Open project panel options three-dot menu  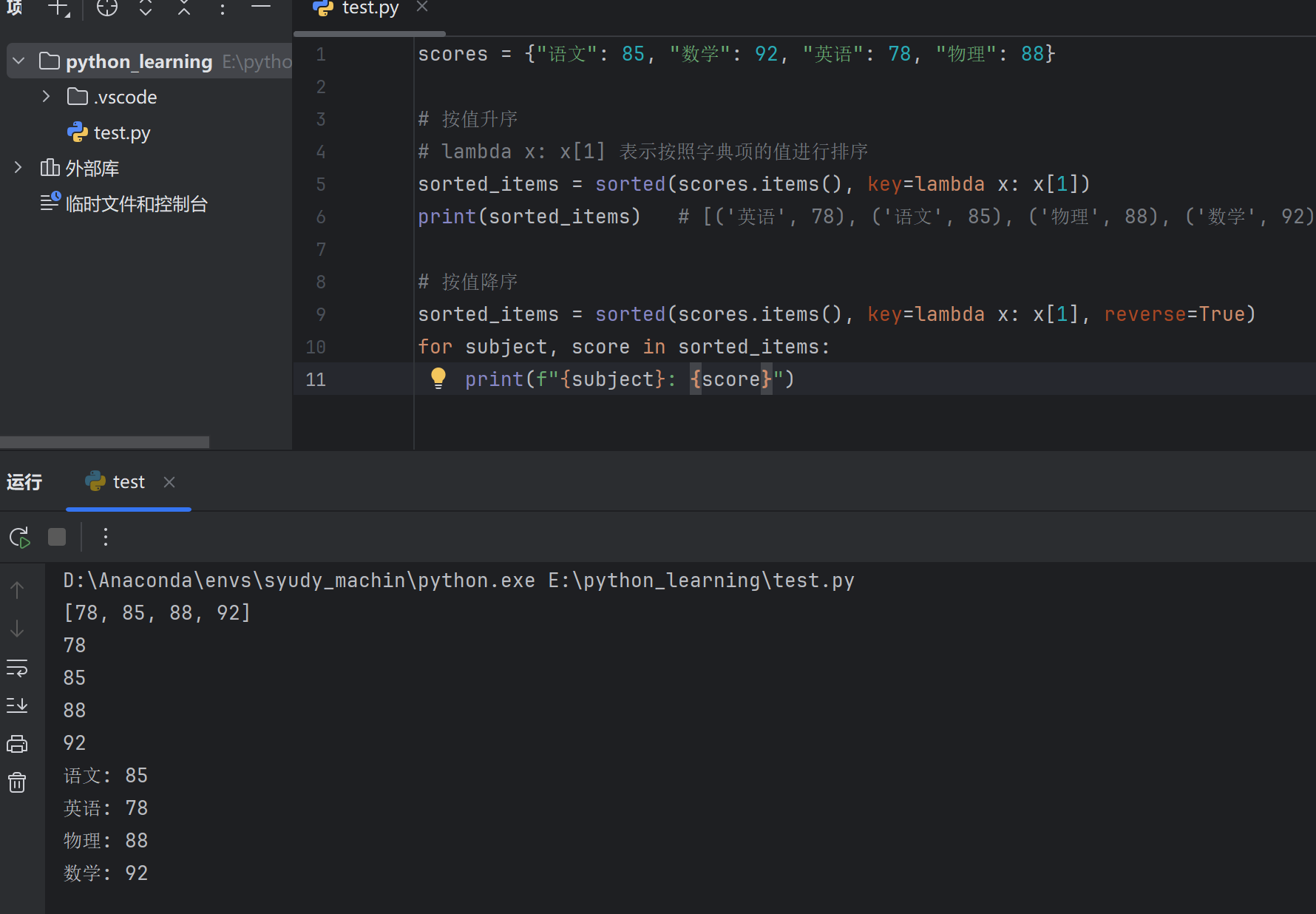(x=223, y=10)
